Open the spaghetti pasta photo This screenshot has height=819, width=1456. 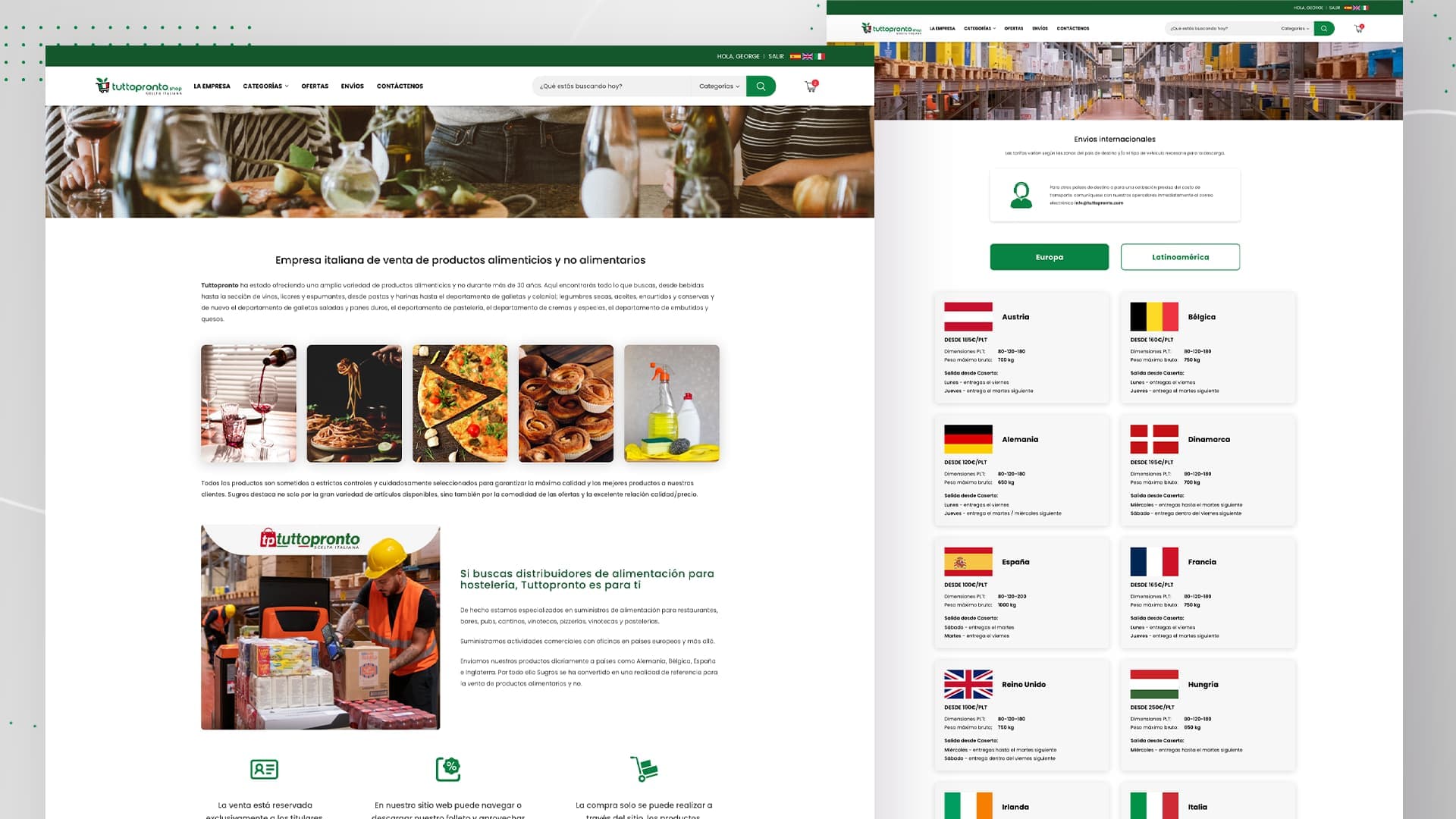354,403
